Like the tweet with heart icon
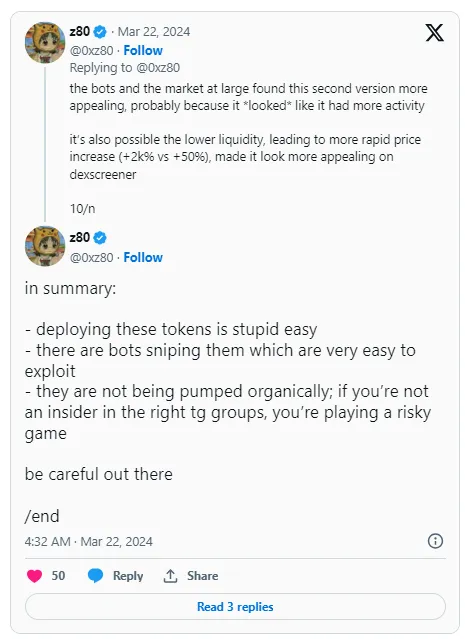465x639 pixels. click(35, 576)
